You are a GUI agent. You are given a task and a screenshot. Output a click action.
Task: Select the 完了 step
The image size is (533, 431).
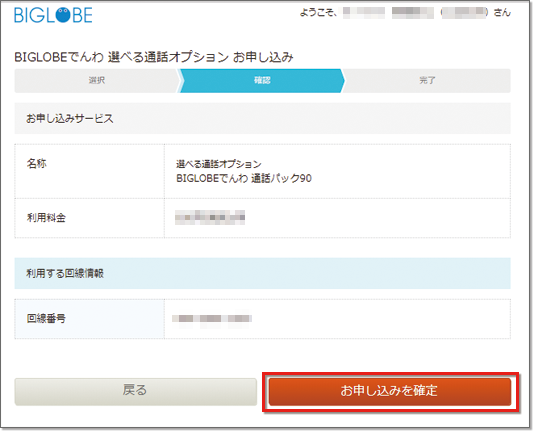(427, 81)
